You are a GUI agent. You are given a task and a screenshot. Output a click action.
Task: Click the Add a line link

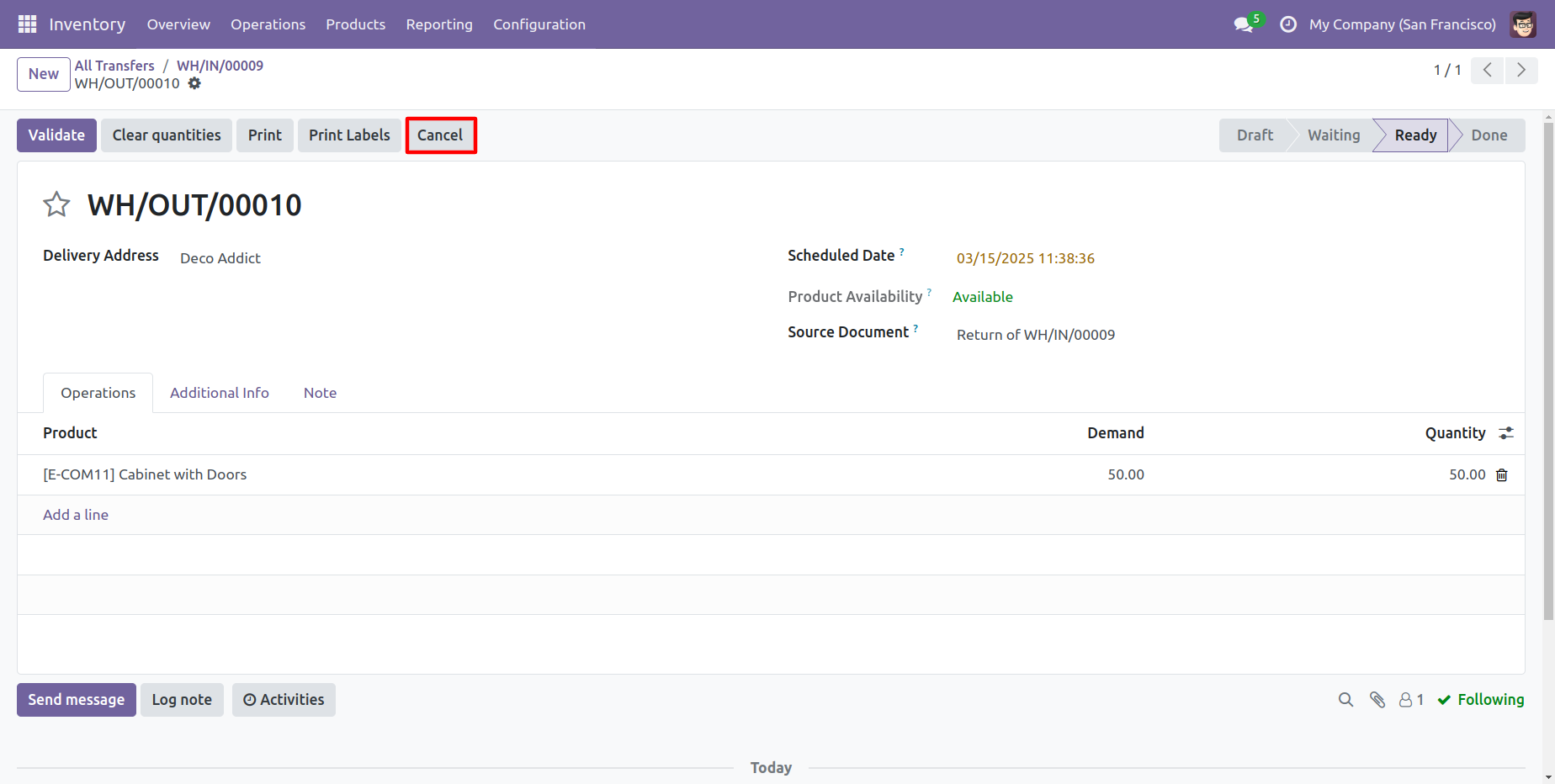click(x=76, y=515)
